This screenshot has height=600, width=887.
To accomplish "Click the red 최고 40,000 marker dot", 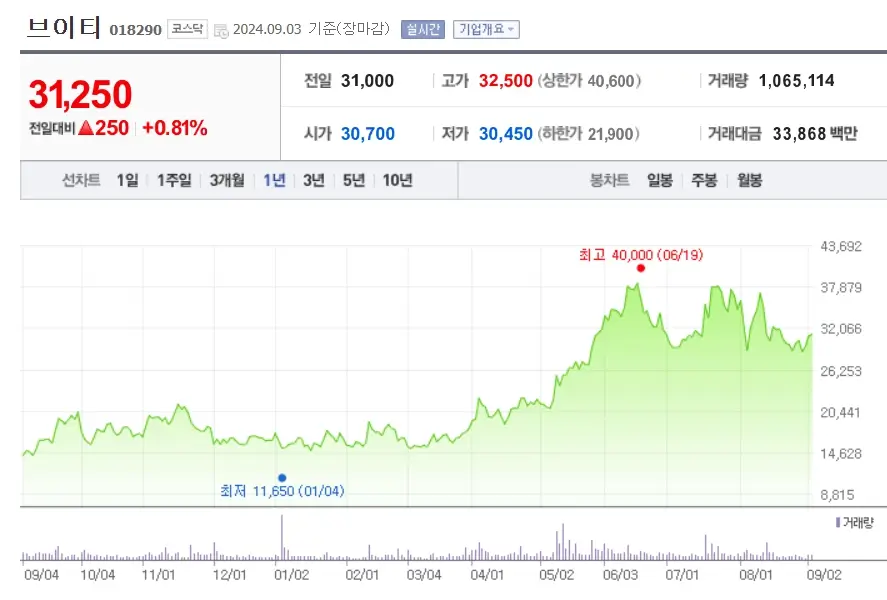I will point(640,268).
